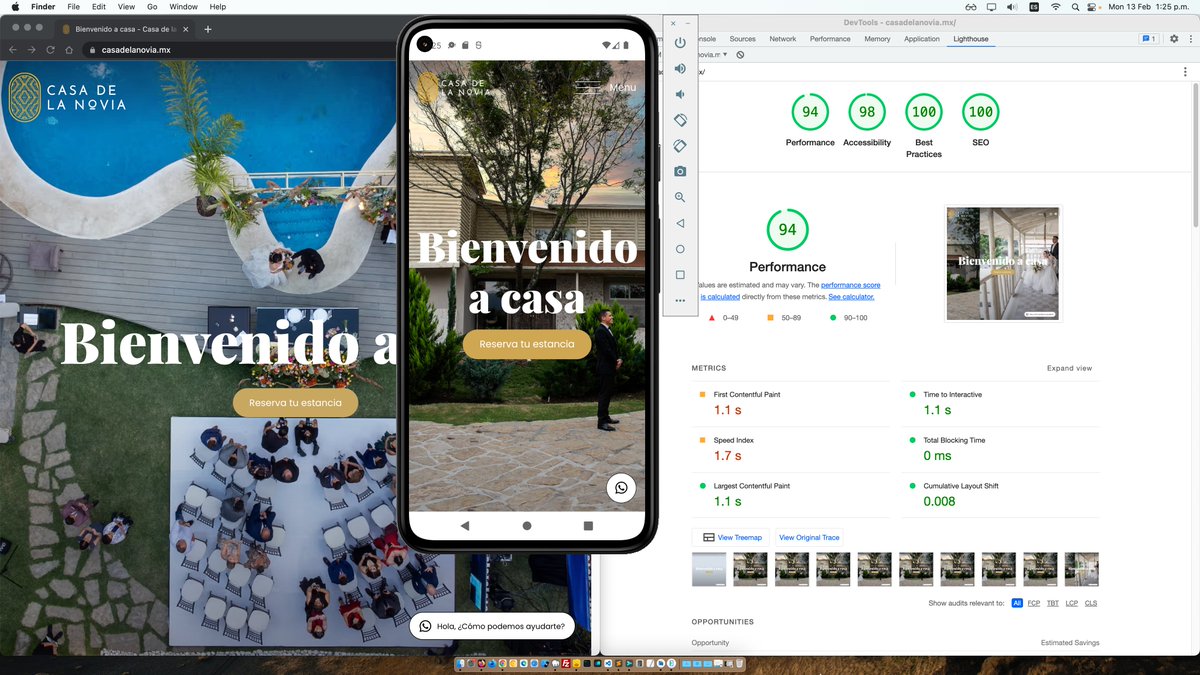
Task: Click the emulator volume down icon
Action: tap(680, 94)
